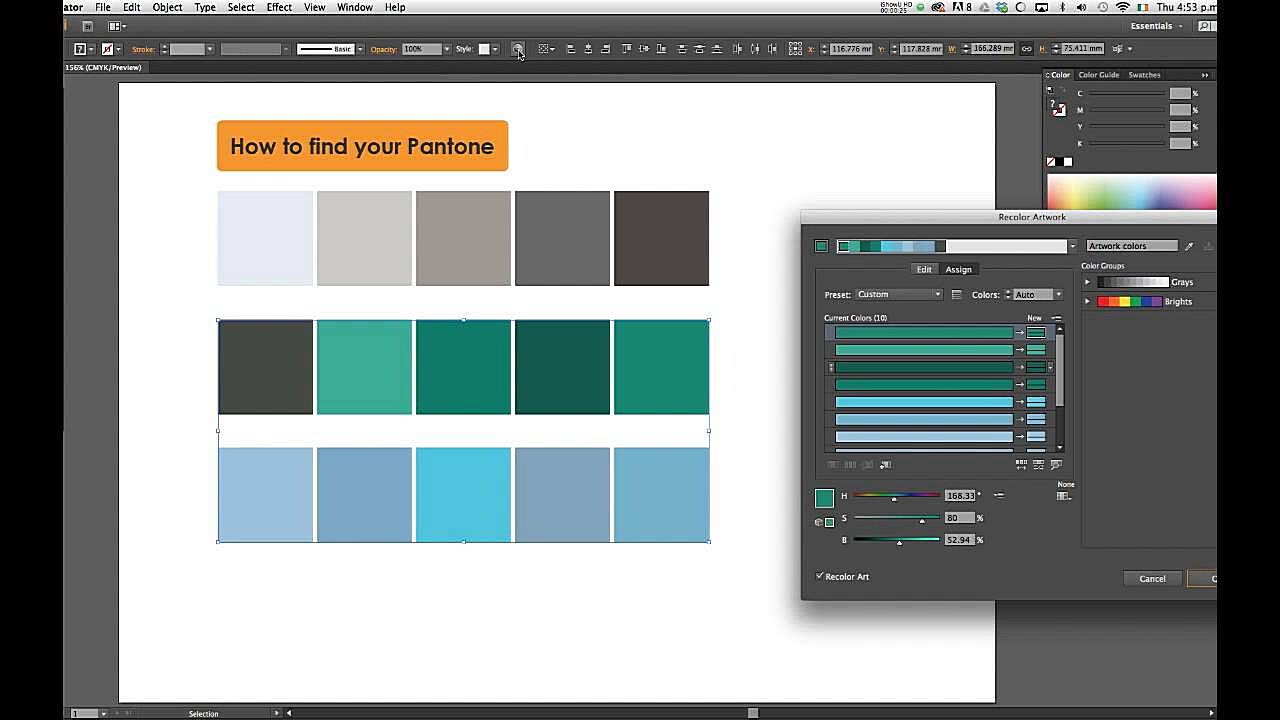Click the Bridge icon in application bar
The width and height of the screenshot is (1280, 720).
point(87,26)
